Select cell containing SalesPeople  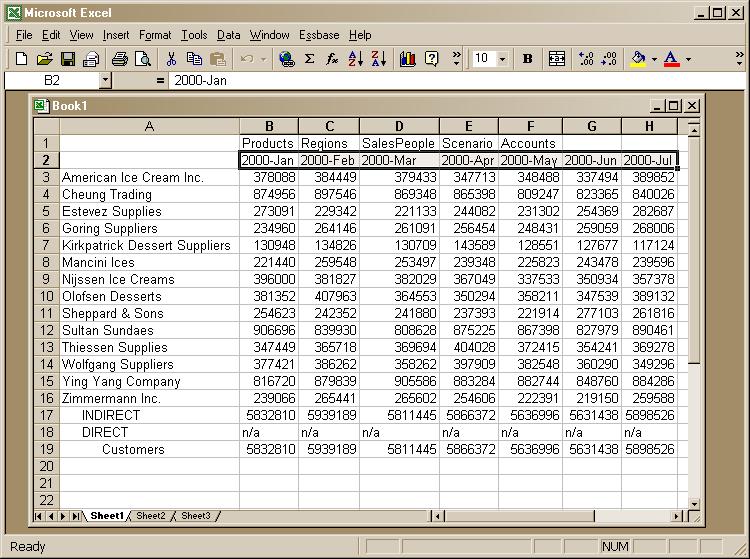[399, 143]
